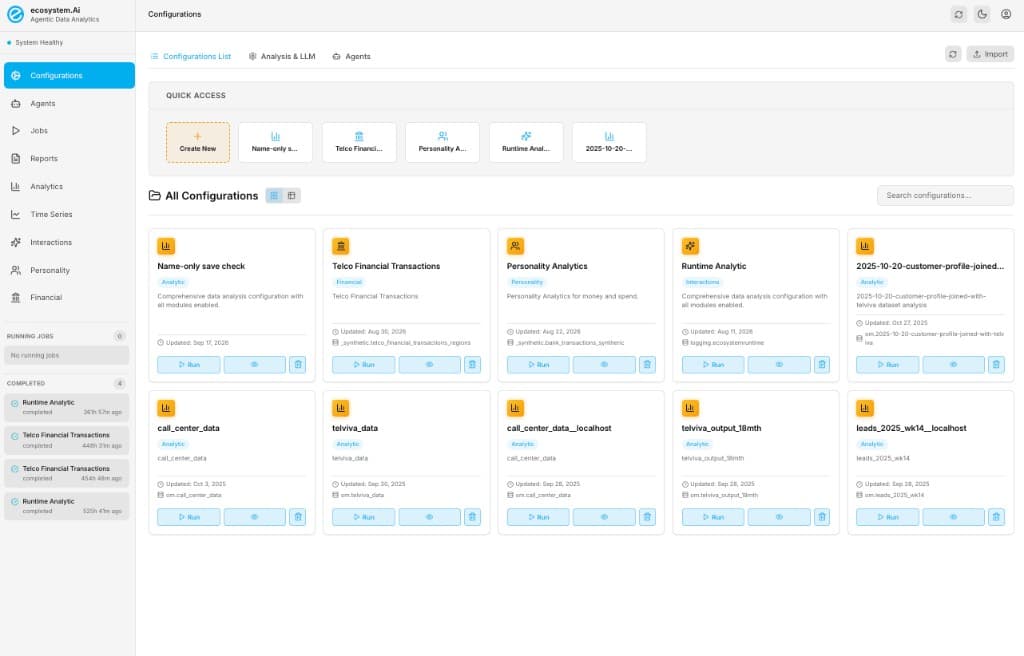View the Telco Financial Transactions configuration

coord(429,365)
